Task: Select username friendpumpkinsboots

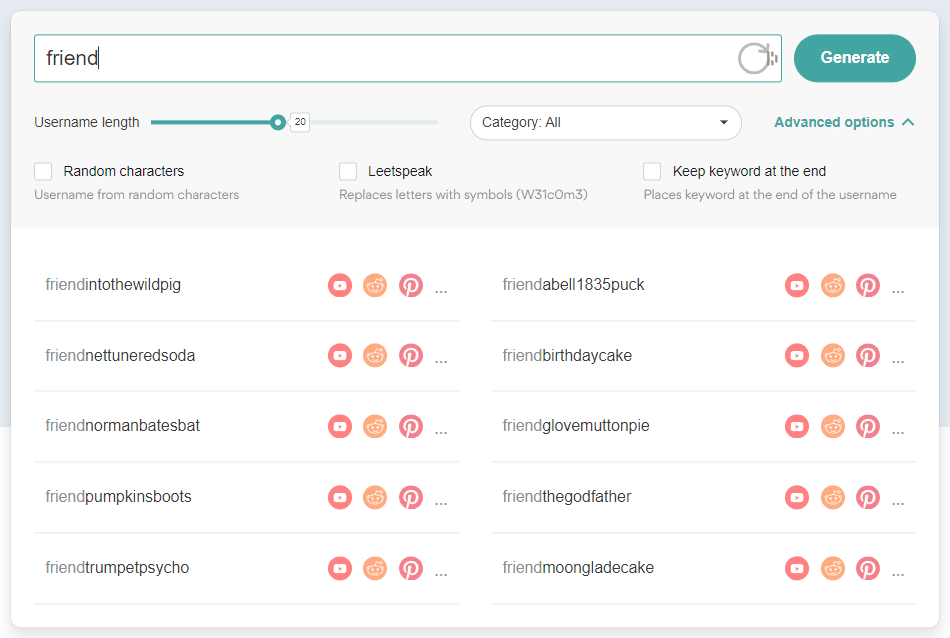Action: pos(118,496)
